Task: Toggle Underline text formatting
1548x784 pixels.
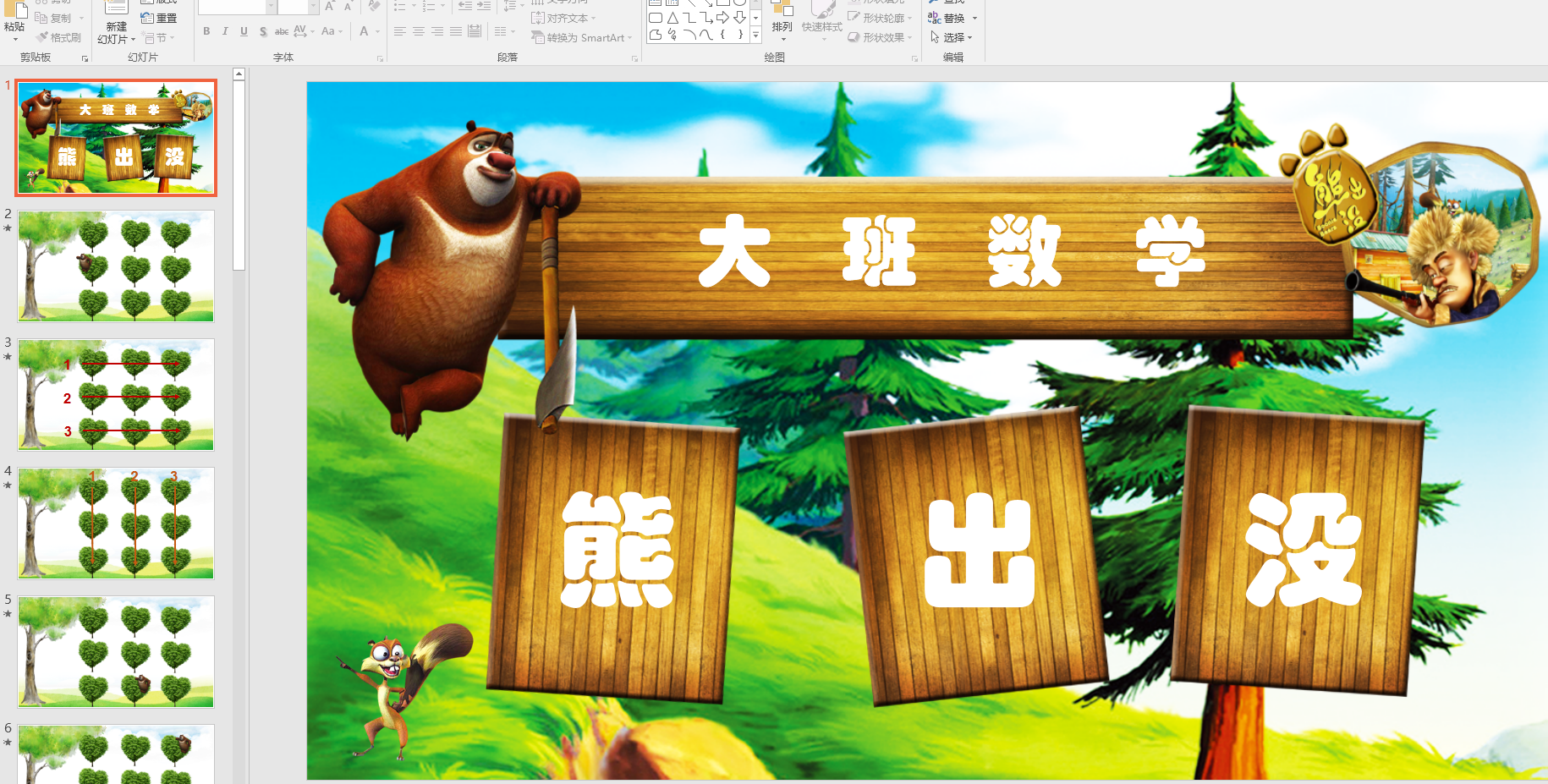Action: point(244,31)
